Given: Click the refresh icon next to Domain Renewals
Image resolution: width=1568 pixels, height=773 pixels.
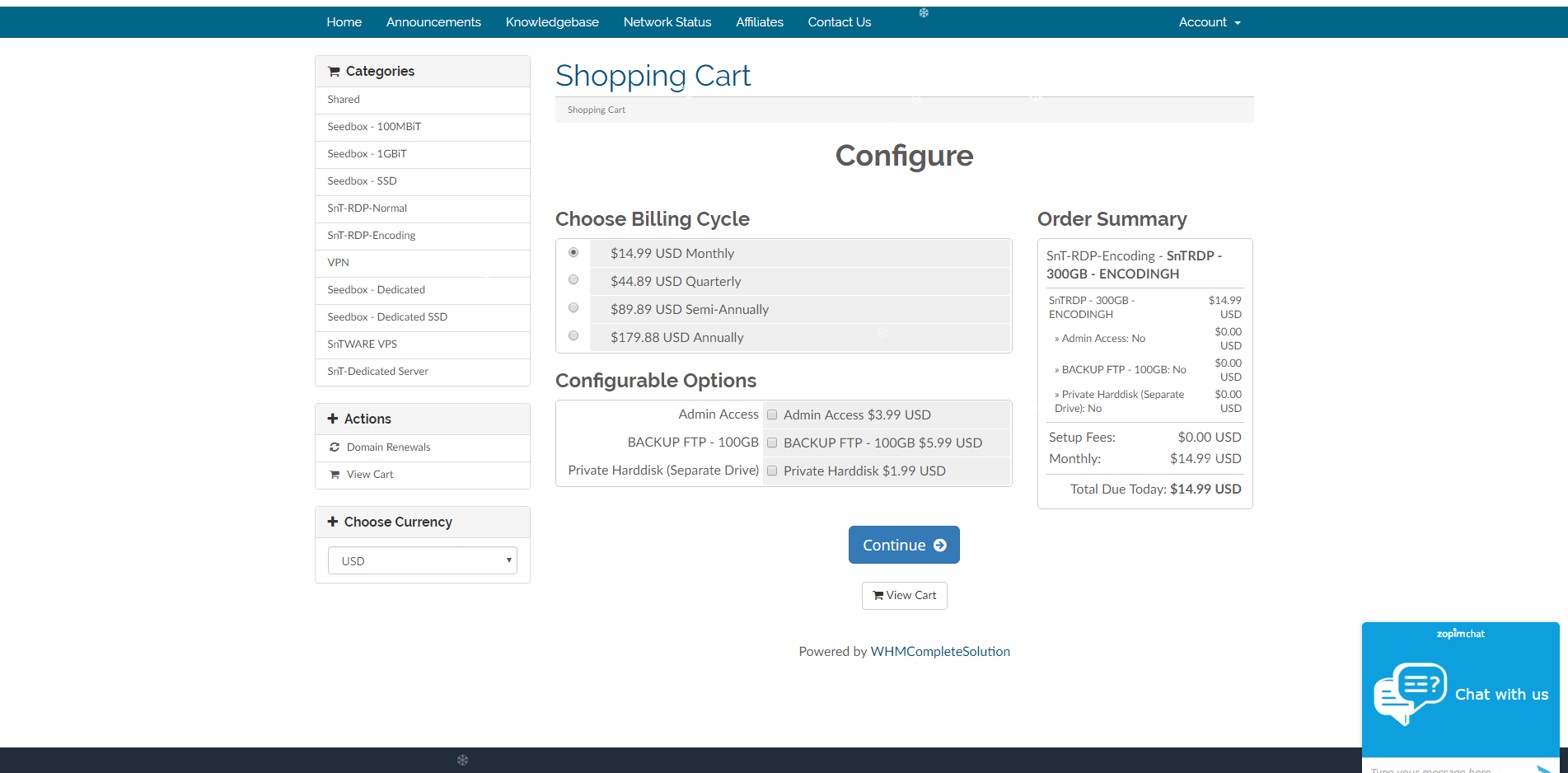Looking at the screenshot, I should (x=335, y=447).
